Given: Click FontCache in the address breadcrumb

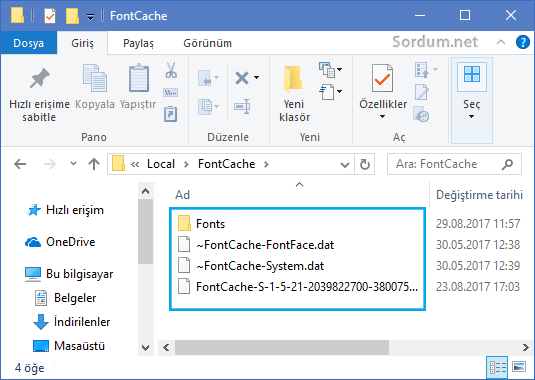Looking at the screenshot, I should 227,164.
